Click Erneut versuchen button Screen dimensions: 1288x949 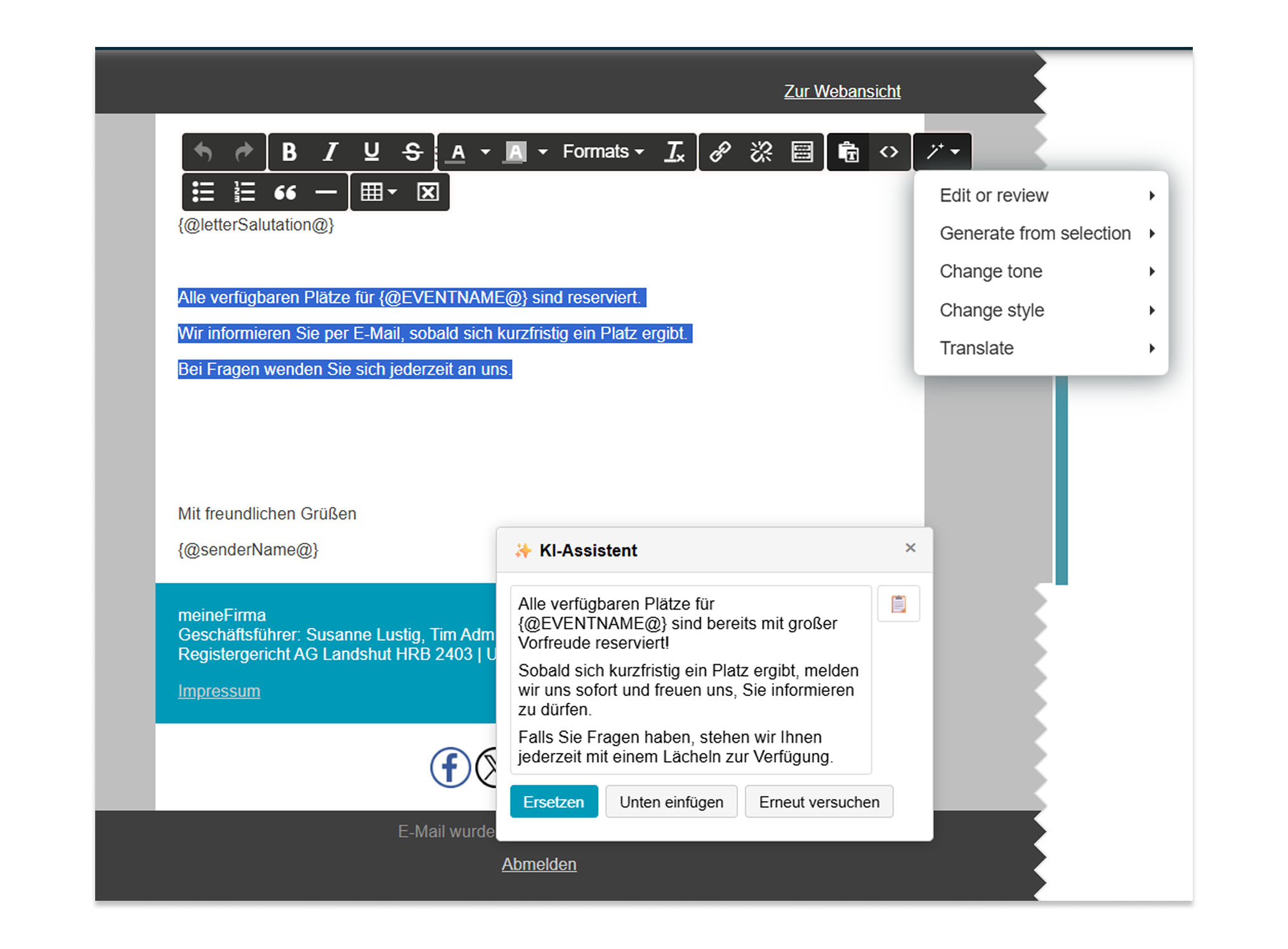[819, 802]
